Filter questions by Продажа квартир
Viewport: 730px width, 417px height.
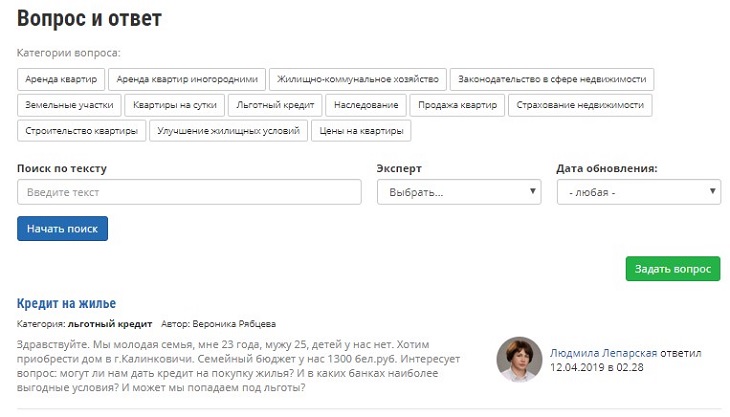pyautogui.click(x=458, y=105)
